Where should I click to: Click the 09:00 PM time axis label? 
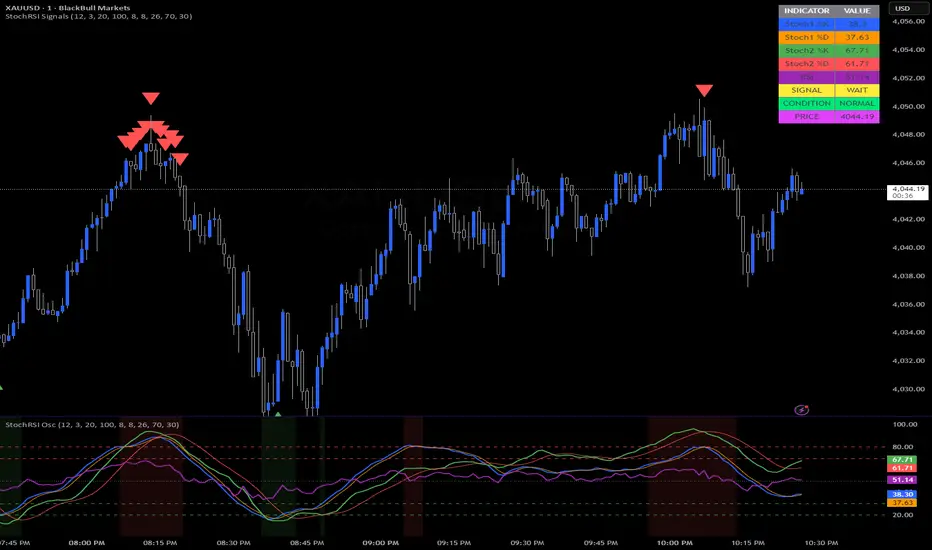tap(381, 543)
